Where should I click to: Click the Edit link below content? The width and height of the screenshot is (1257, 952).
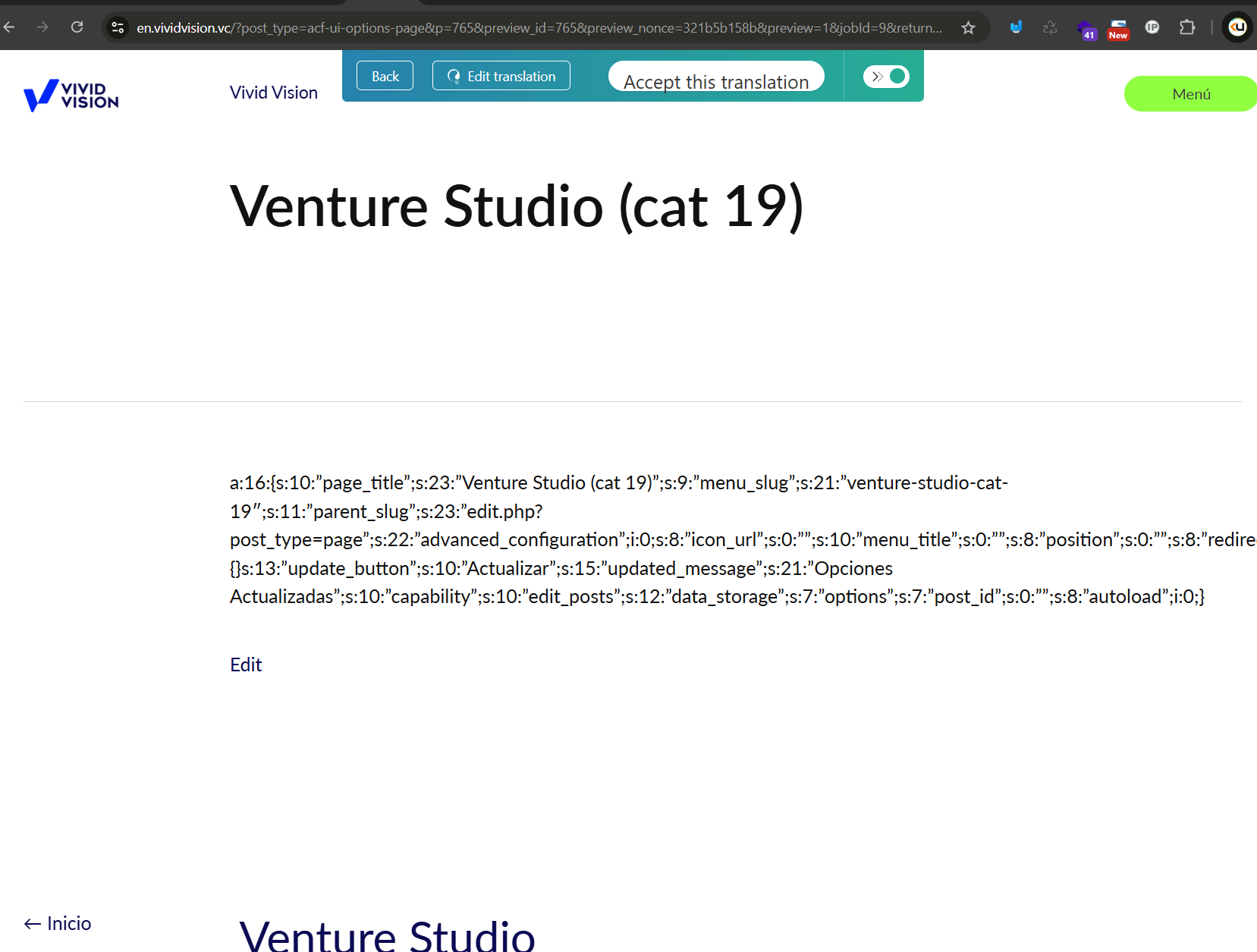click(246, 665)
